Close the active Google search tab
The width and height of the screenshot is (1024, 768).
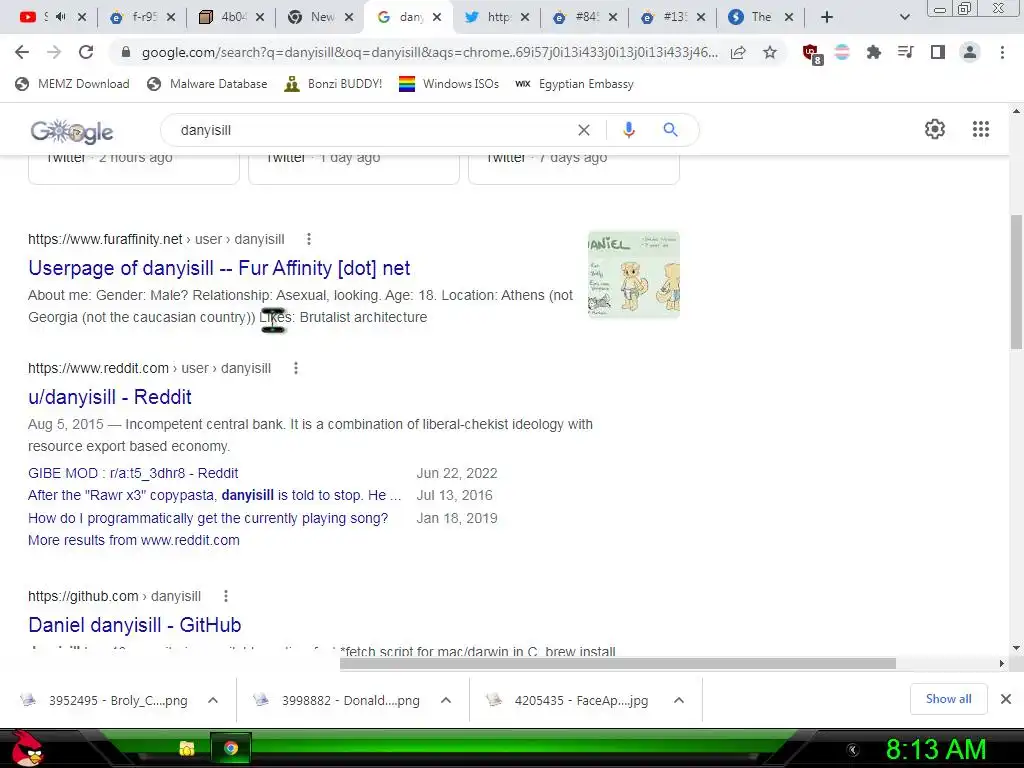[437, 18]
